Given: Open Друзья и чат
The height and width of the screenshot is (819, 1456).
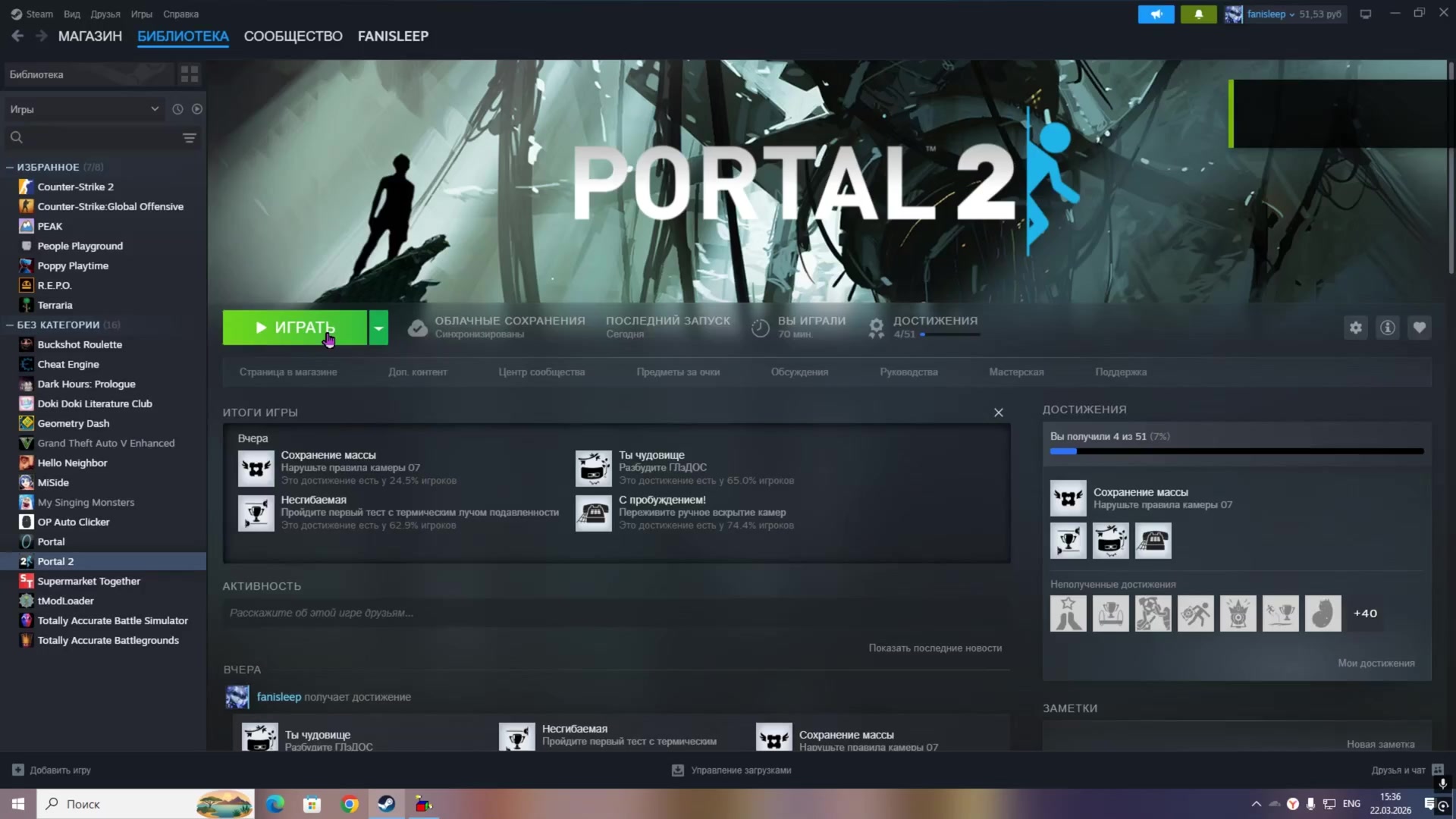Looking at the screenshot, I should [1407, 770].
